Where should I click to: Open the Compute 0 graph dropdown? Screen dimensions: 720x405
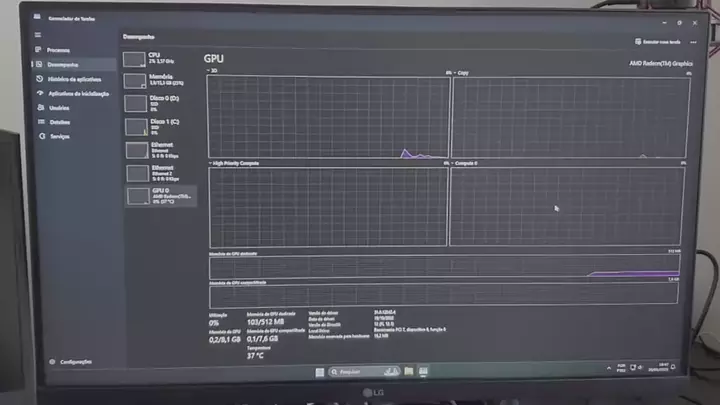[453, 162]
